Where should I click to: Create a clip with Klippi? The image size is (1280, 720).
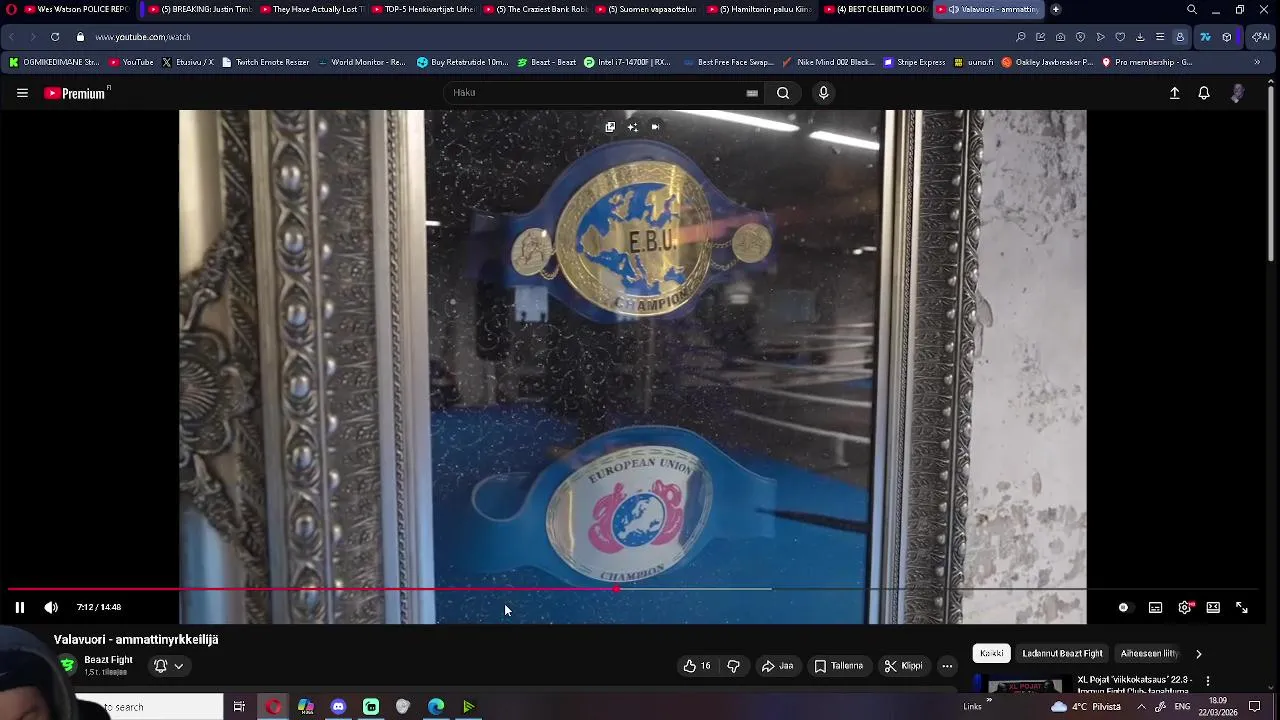[903, 666]
